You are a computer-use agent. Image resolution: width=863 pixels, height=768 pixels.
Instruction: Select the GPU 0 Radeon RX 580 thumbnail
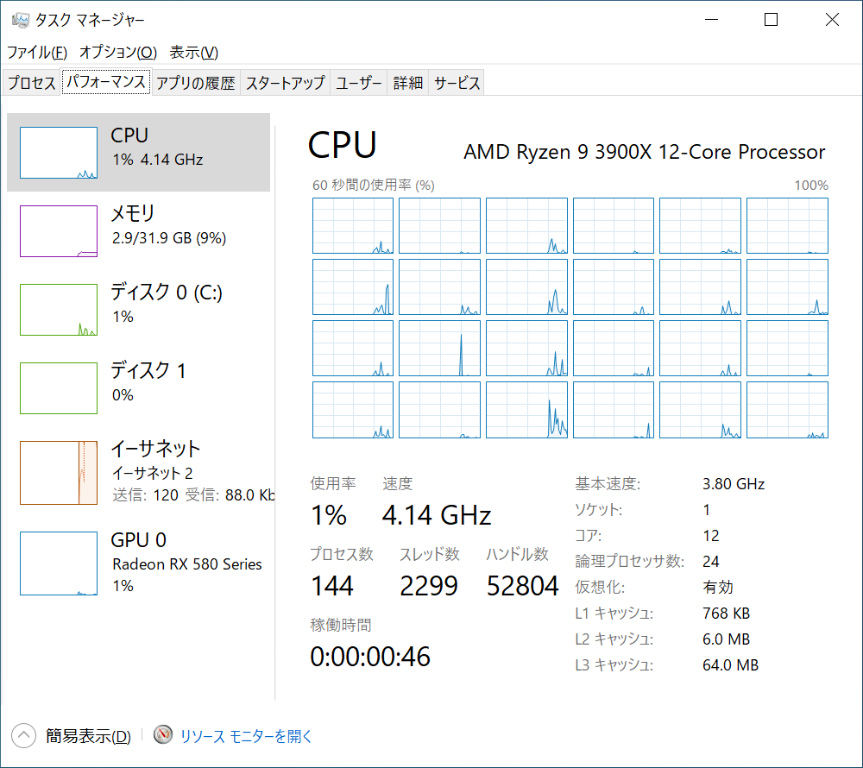[x=59, y=564]
